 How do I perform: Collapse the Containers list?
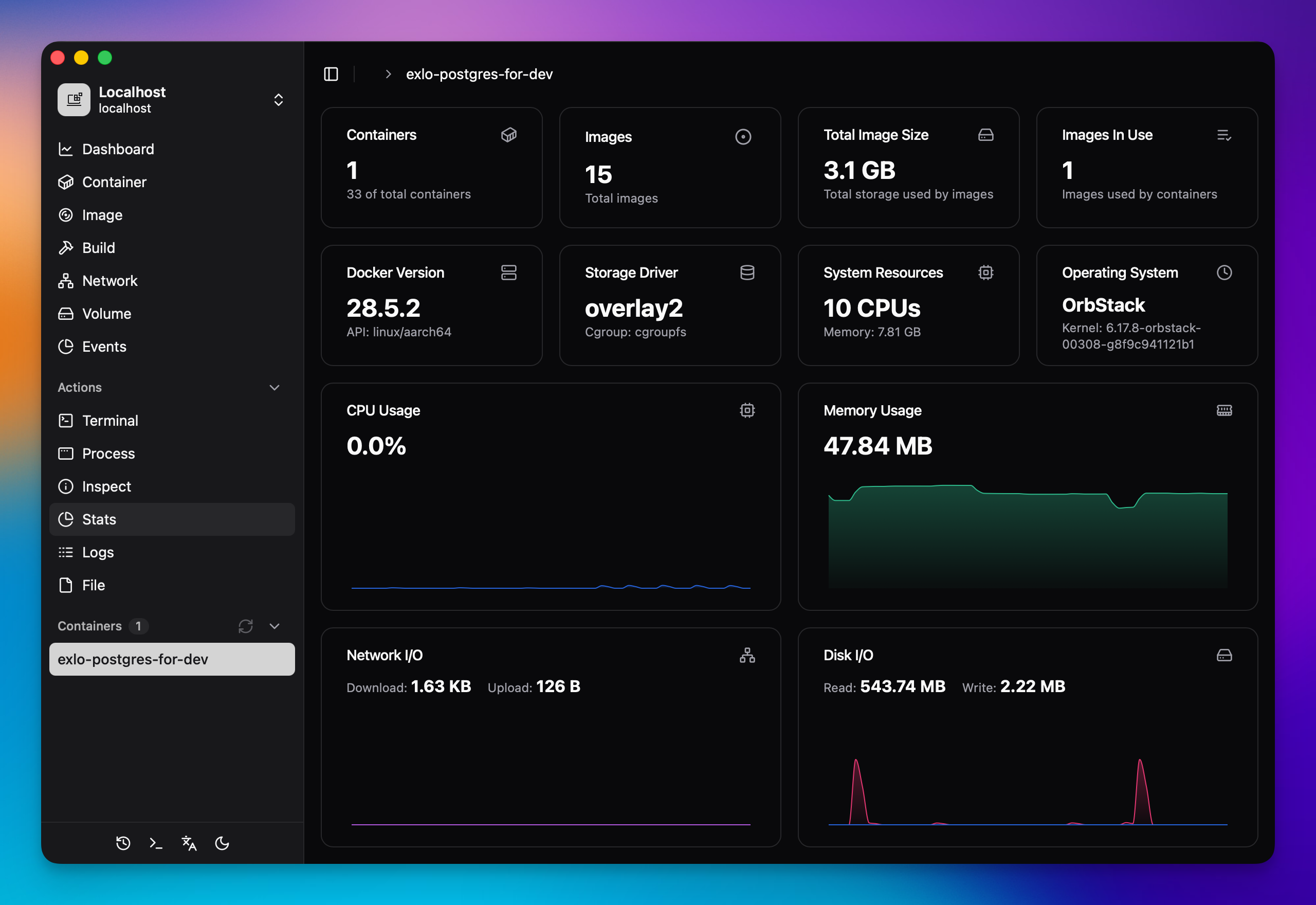275,626
